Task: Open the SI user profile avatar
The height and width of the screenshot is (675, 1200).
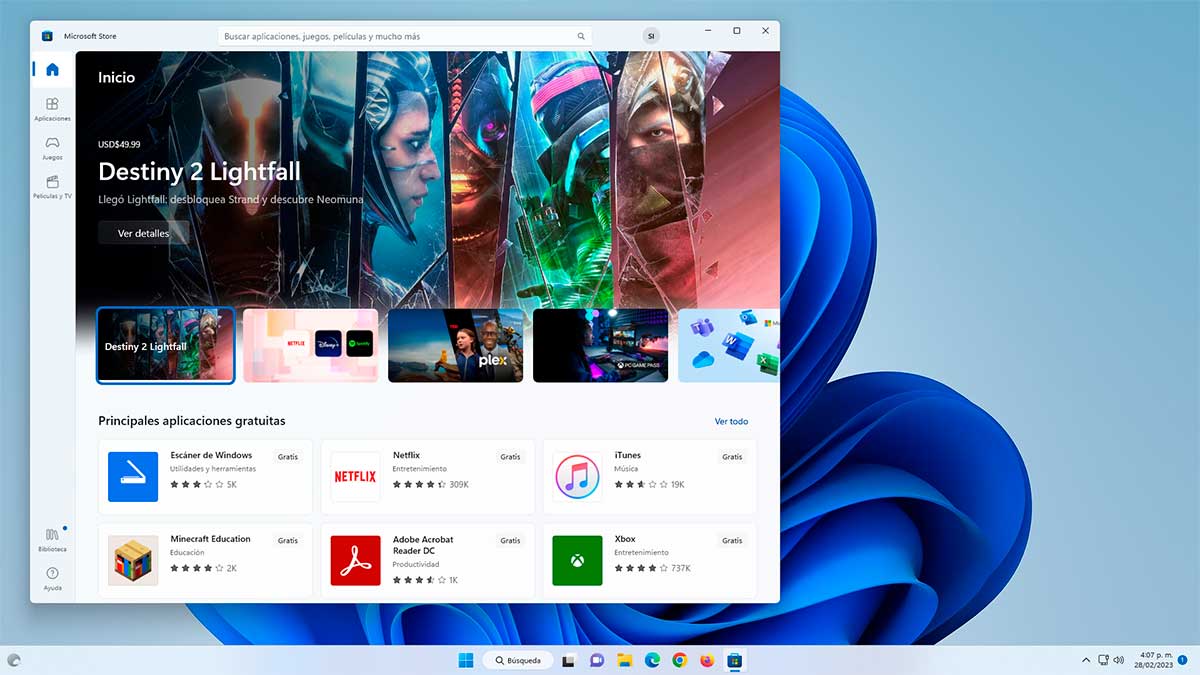Action: (x=651, y=36)
